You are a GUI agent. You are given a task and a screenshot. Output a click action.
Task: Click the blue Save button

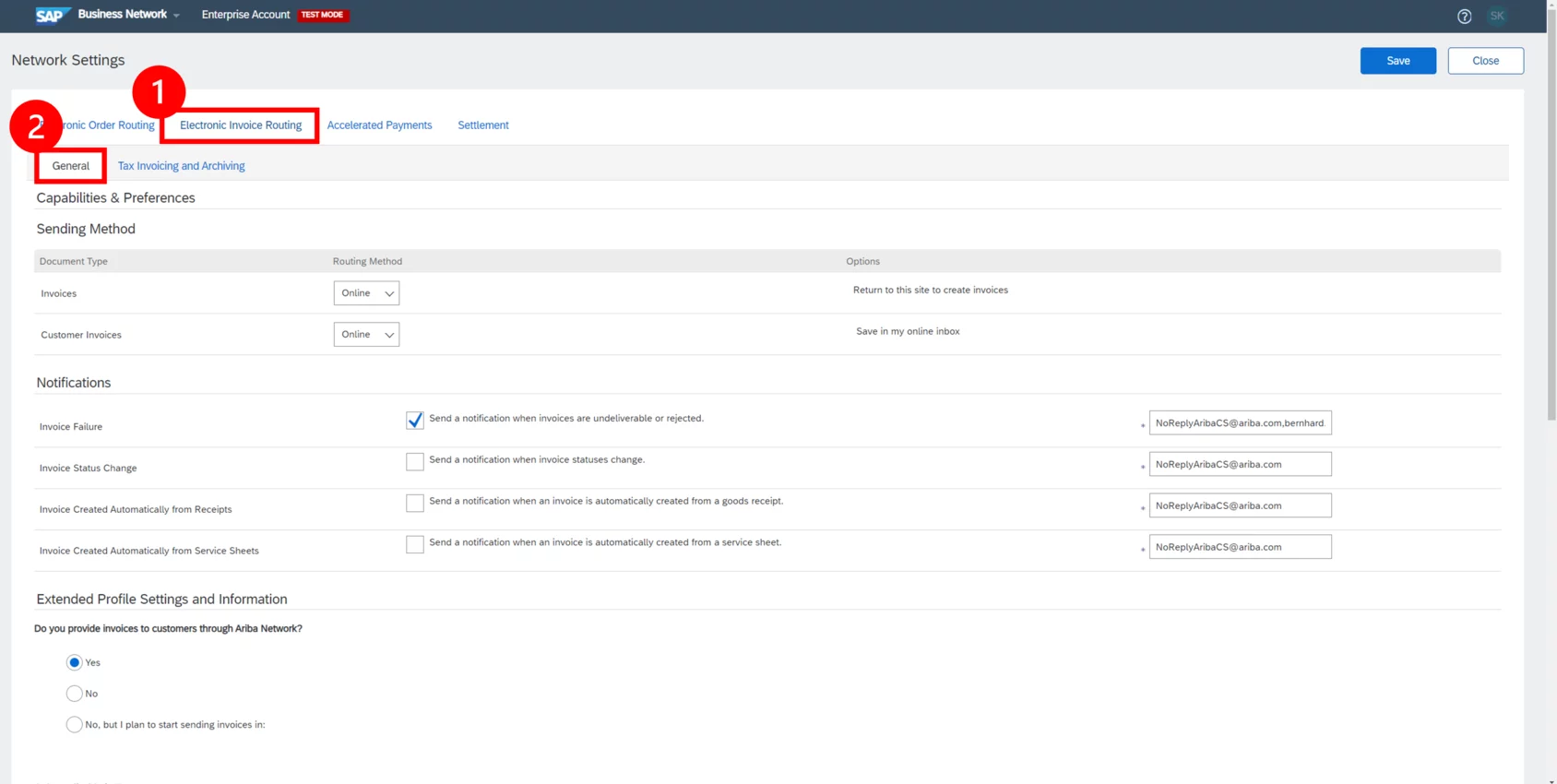coord(1397,61)
